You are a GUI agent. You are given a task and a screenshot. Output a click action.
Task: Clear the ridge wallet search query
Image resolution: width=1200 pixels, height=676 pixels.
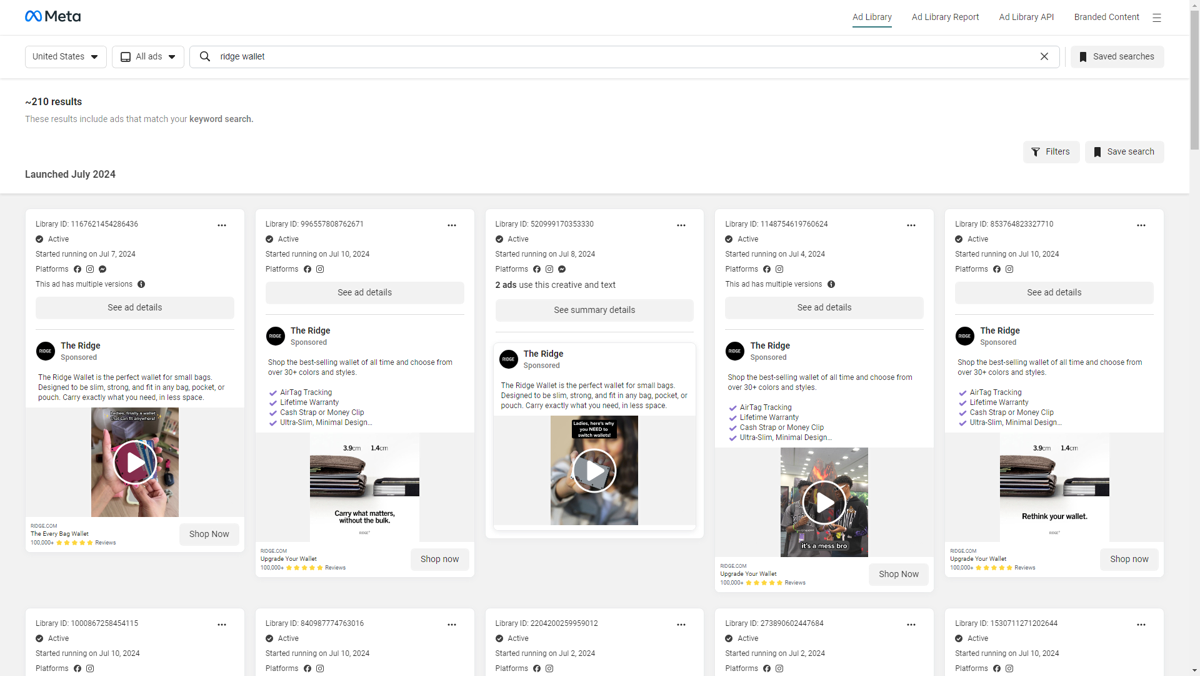pos(1044,56)
